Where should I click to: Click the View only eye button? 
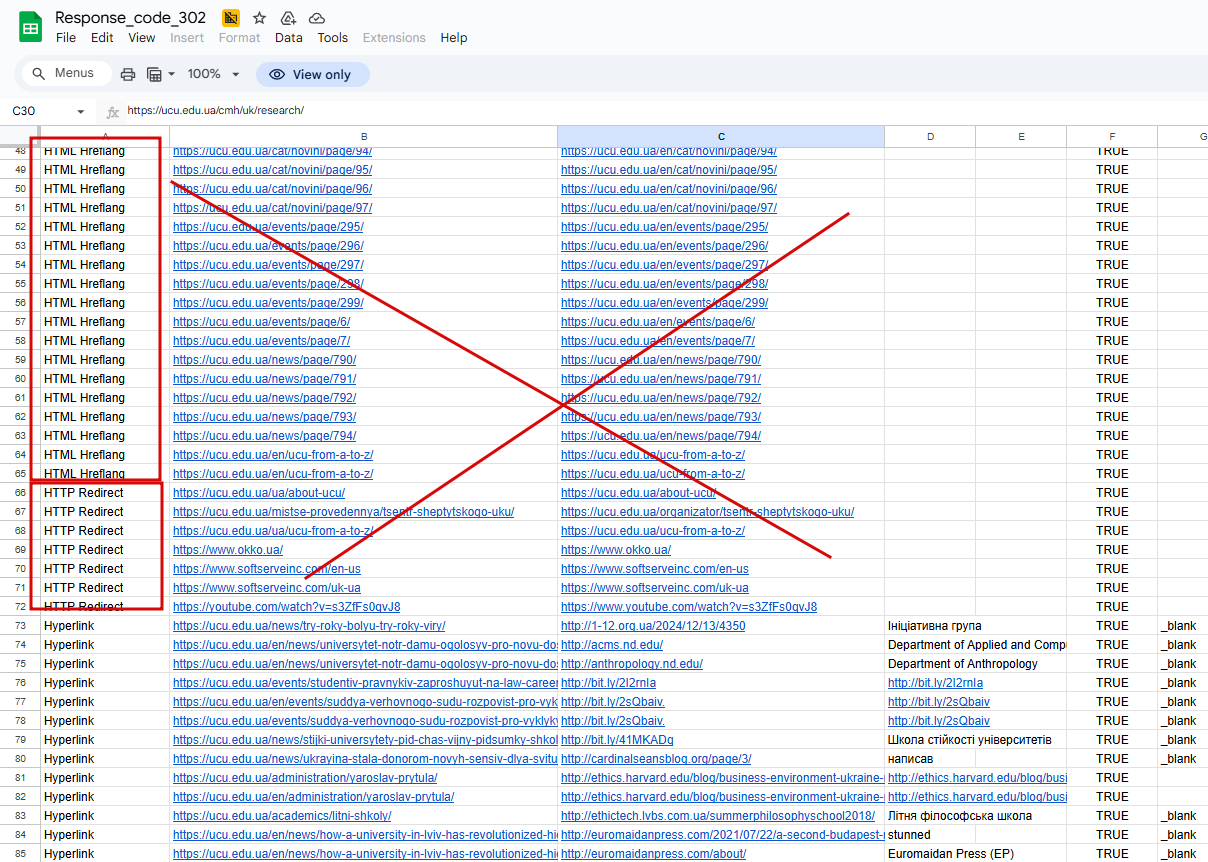pos(312,74)
